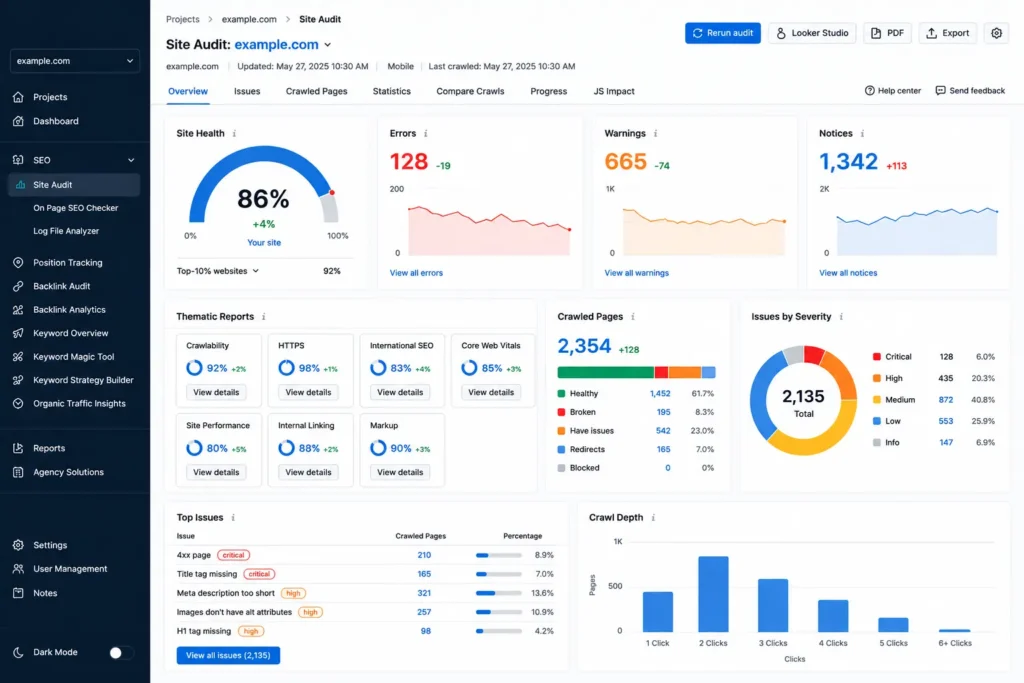Switch to the Crawled Pages tab
Image resolution: width=1024 pixels, height=683 pixels.
pos(316,91)
